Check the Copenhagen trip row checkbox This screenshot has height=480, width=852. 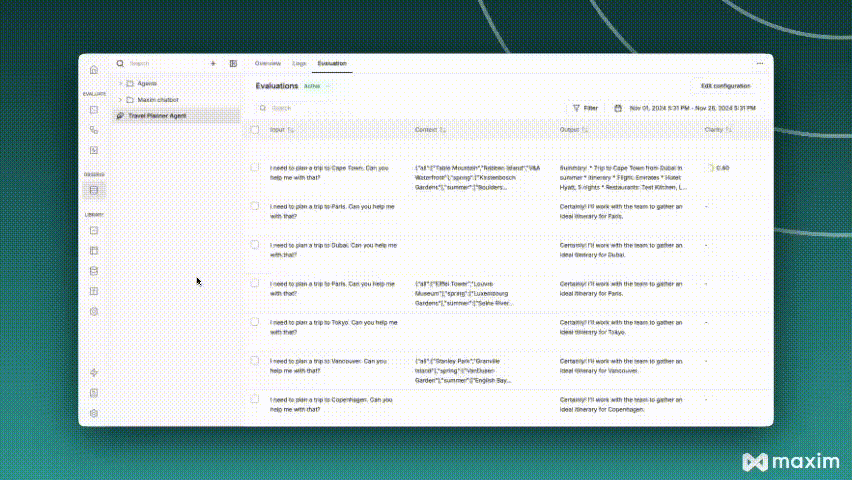tap(255, 399)
